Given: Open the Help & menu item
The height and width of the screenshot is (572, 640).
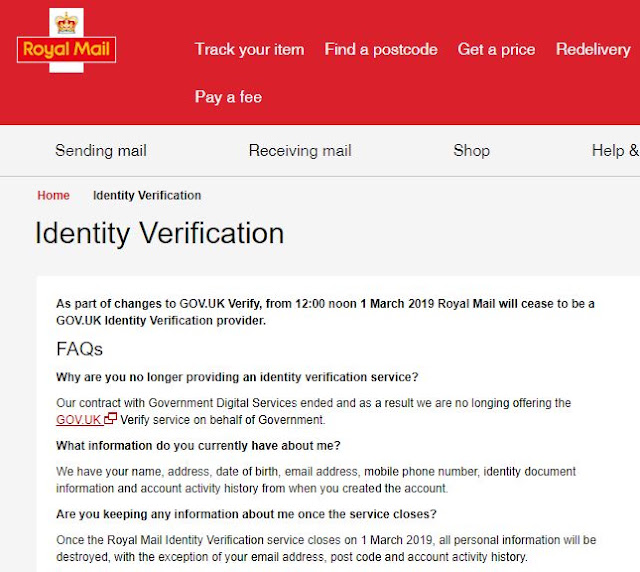Looking at the screenshot, I should tap(616, 151).
